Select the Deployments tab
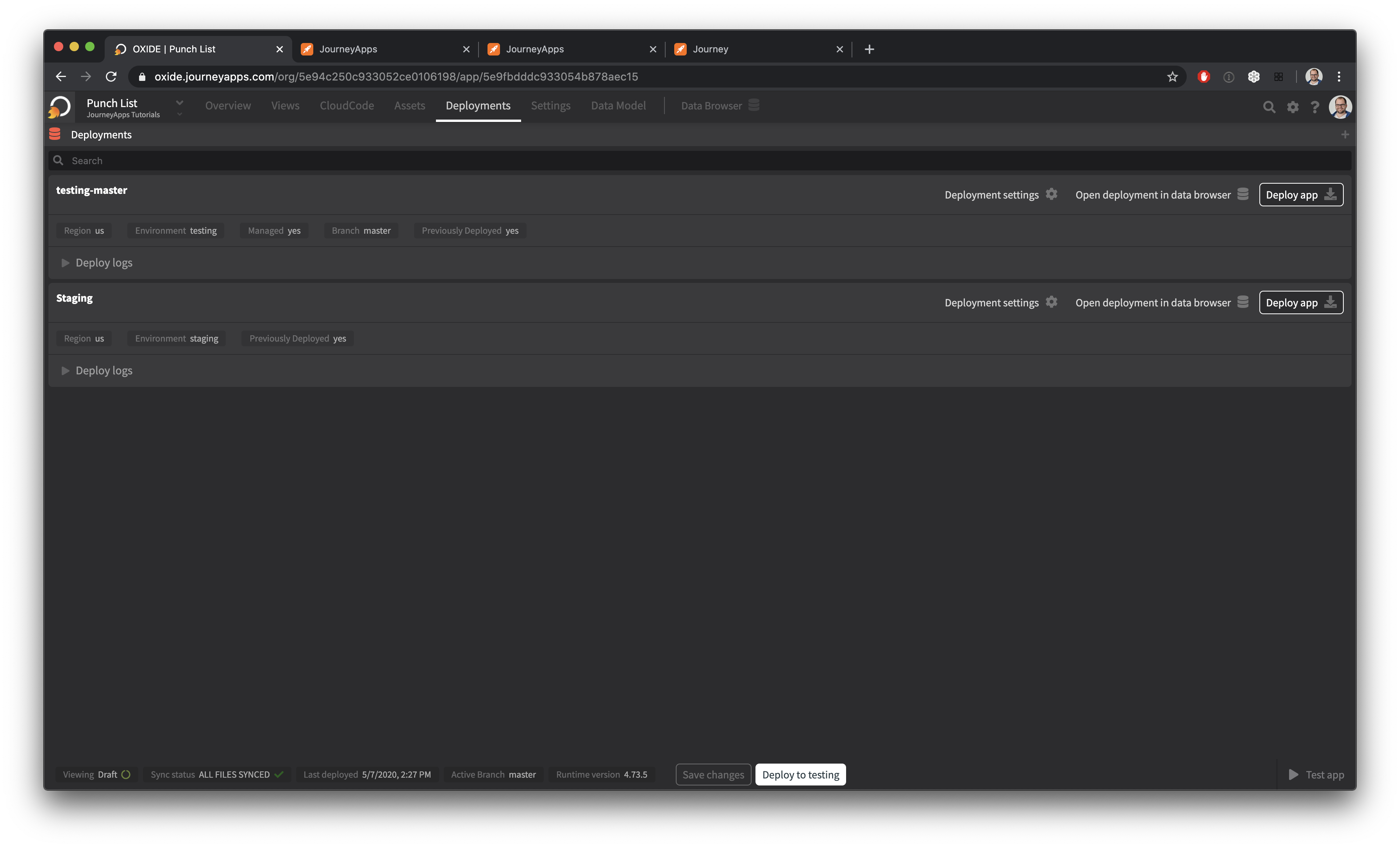1400x848 pixels. pyautogui.click(x=478, y=106)
